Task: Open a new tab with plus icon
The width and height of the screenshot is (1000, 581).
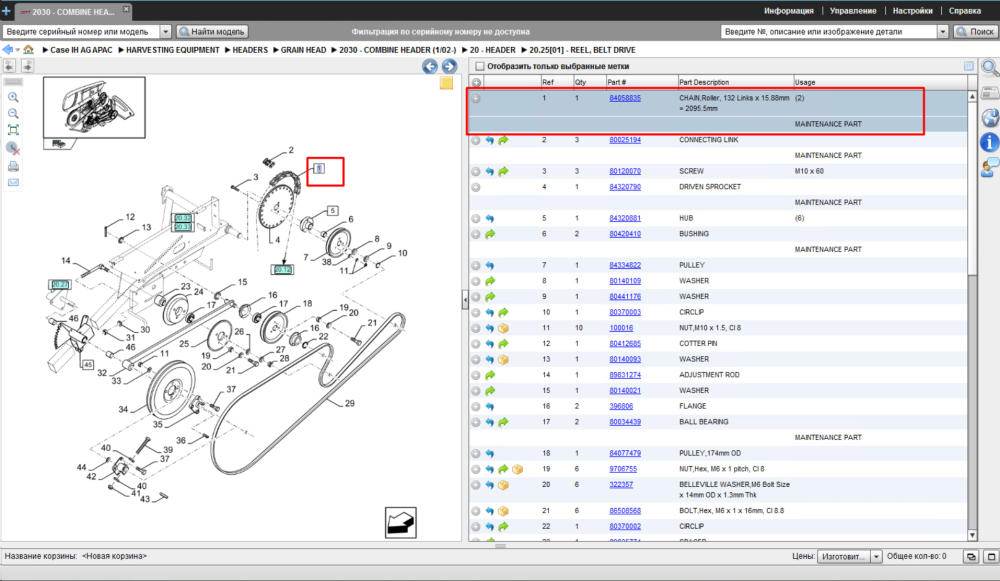Action: tap(6, 11)
